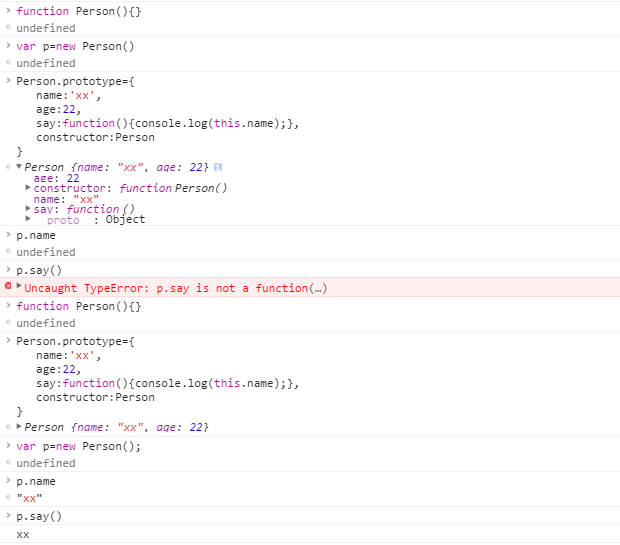Click the first 'p.name' input line
Viewport: 620px width, 545px height.
(36, 235)
